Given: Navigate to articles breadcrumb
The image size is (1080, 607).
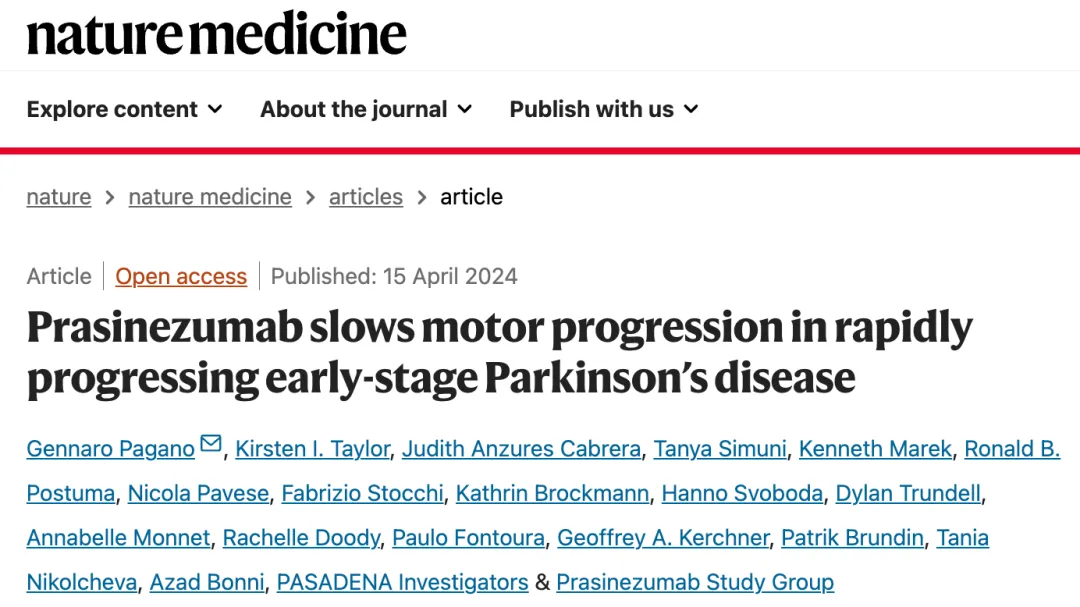Looking at the screenshot, I should (x=366, y=197).
